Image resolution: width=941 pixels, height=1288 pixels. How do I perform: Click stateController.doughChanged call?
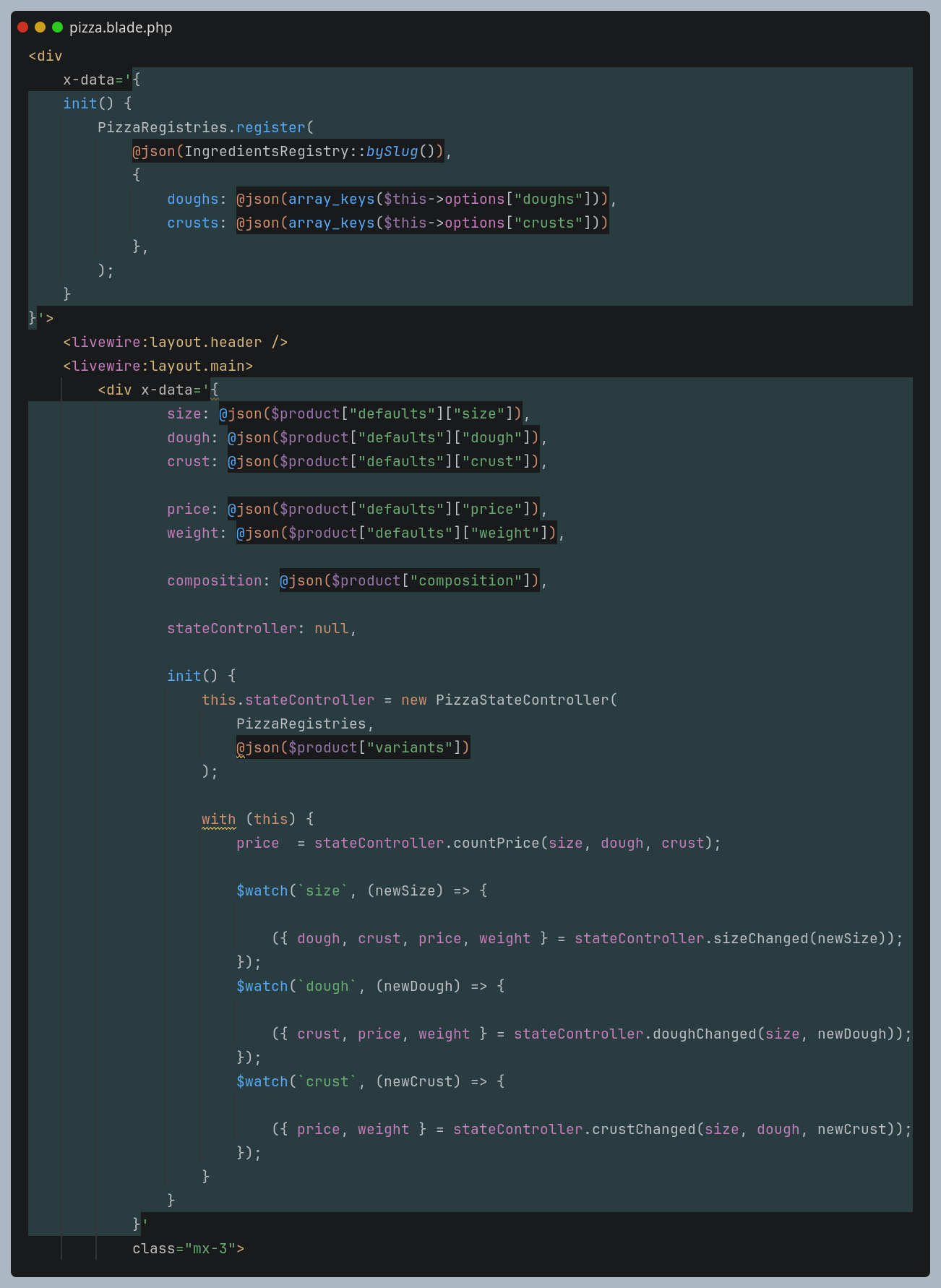click(708, 1034)
